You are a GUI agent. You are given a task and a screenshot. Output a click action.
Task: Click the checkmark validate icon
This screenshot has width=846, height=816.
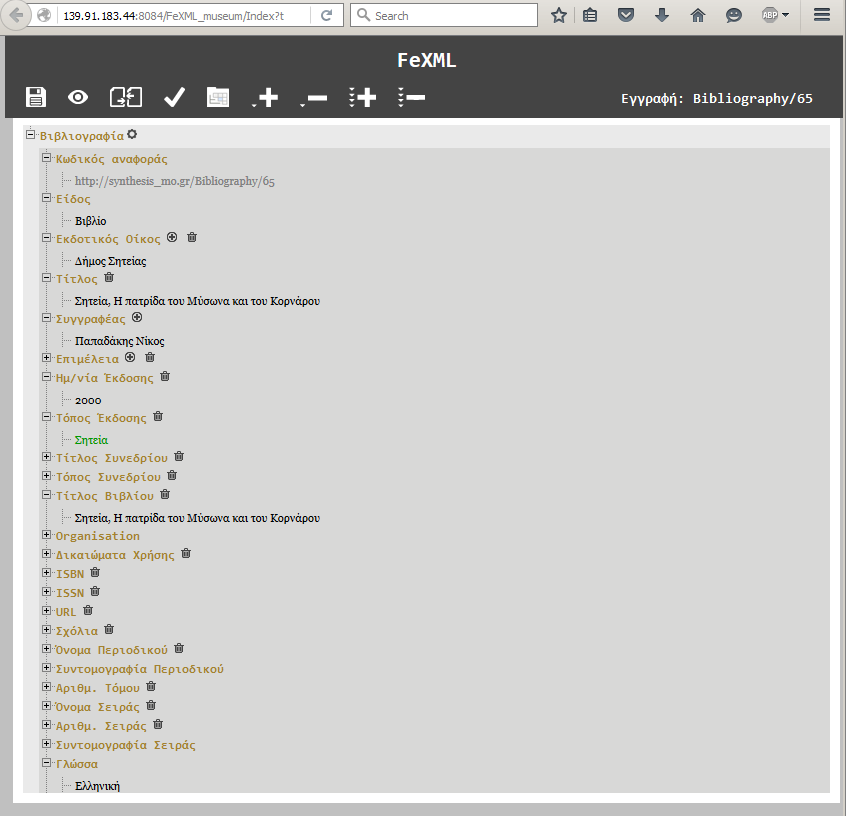click(x=174, y=97)
